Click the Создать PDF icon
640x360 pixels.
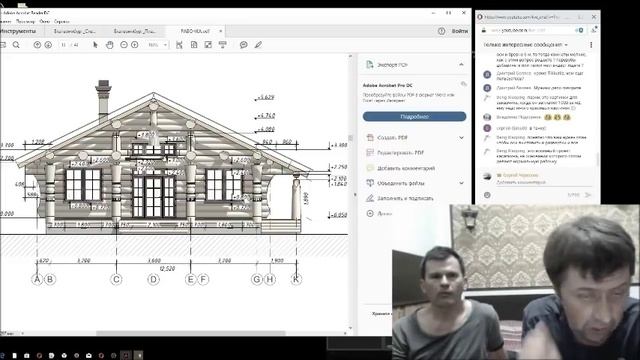pyautogui.click(x=370, y=138)
